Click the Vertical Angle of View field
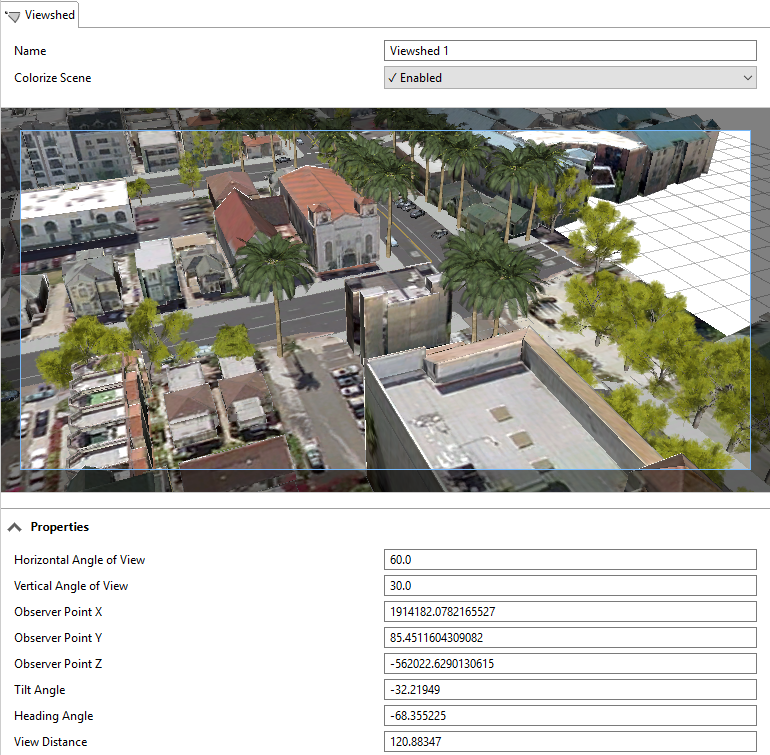 (570, 586)
